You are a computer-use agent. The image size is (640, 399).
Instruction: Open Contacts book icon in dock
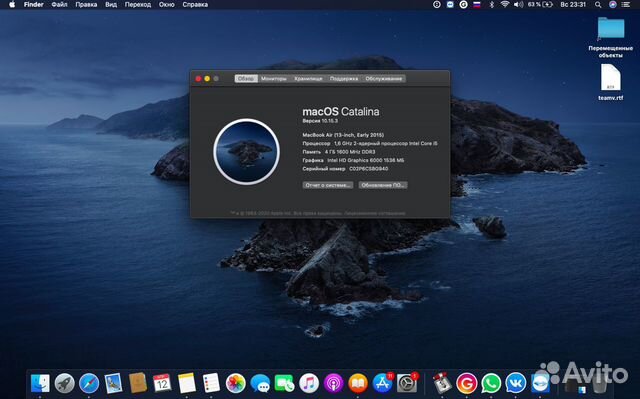138,383
